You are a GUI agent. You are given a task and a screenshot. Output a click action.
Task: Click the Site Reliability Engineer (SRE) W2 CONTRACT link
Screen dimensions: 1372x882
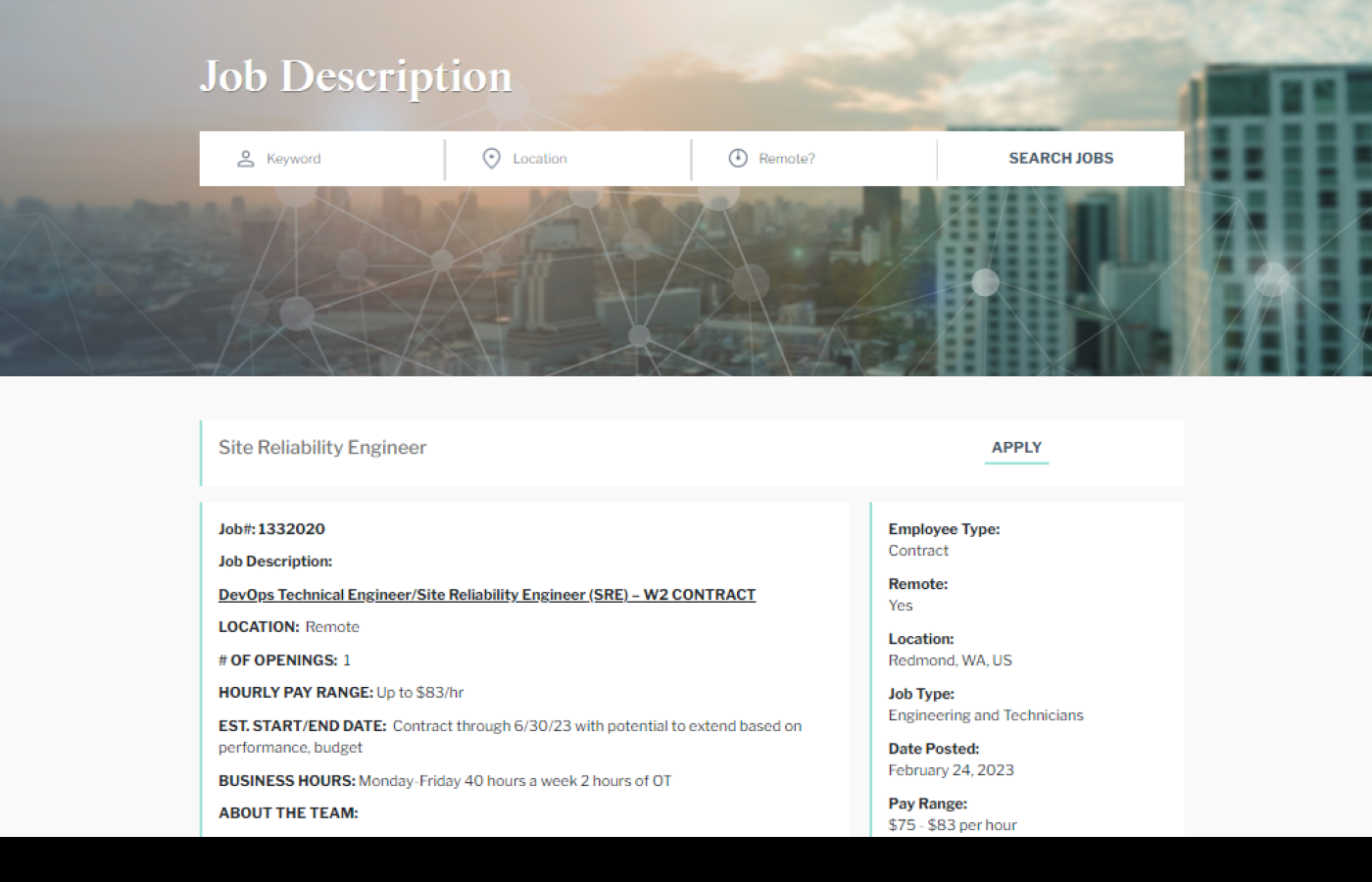coord(487,594)
